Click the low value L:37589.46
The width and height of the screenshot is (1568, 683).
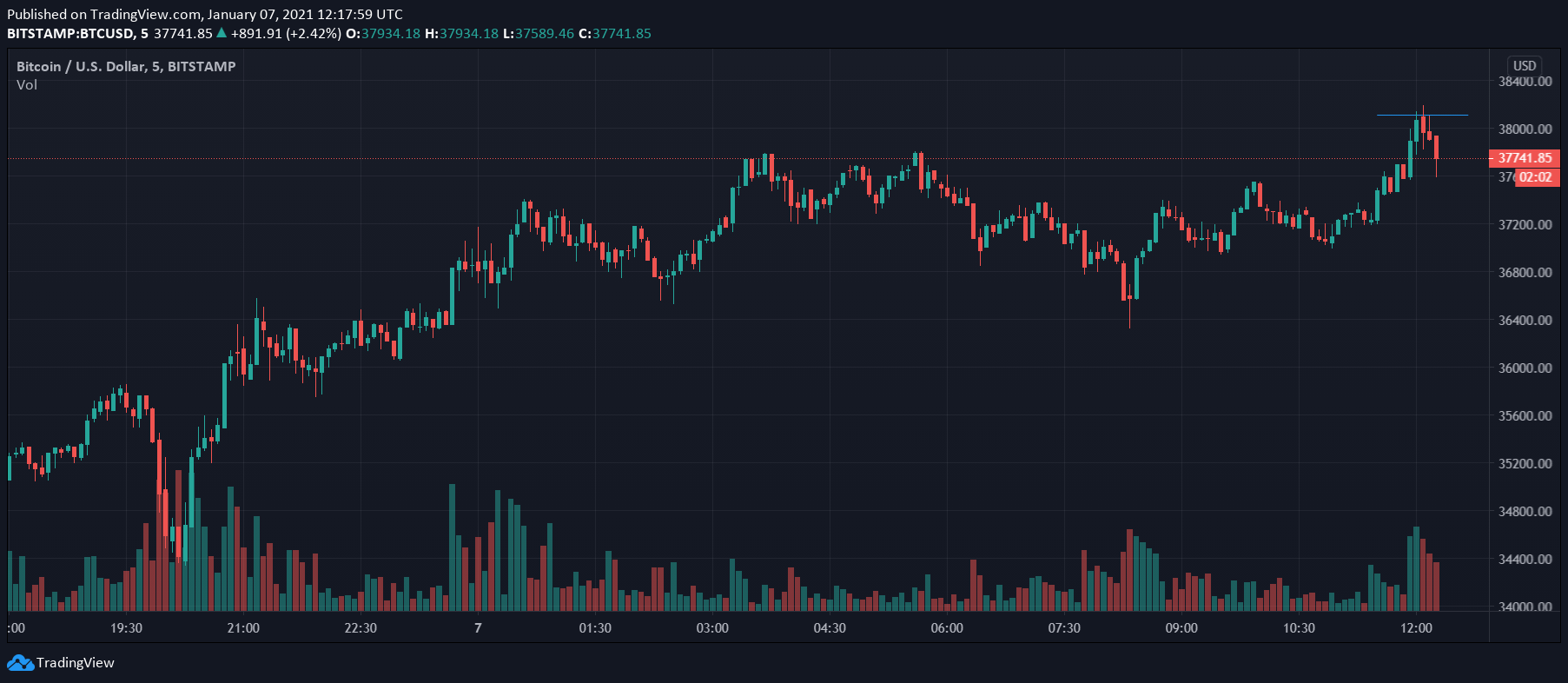coord(539,34)
